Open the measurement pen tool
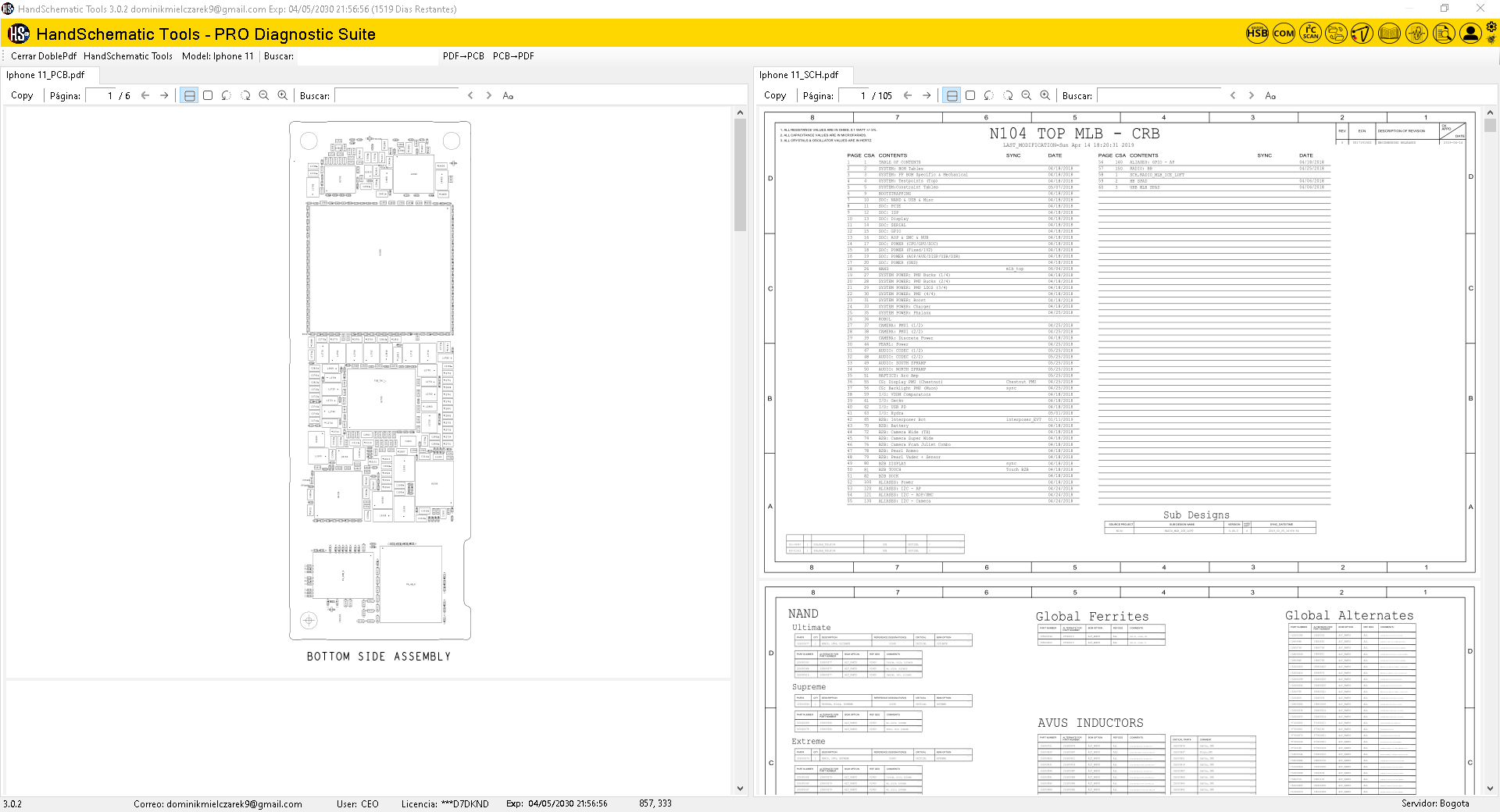 click(x=1362, y=34)
